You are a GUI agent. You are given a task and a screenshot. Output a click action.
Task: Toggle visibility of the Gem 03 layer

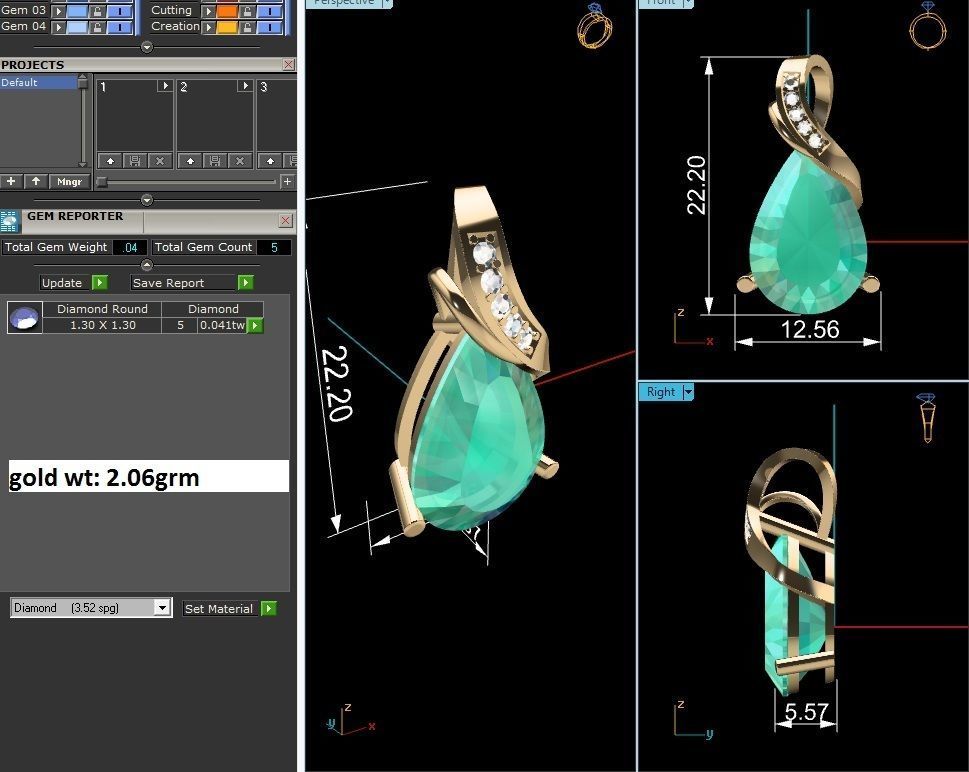click(119, 11)
